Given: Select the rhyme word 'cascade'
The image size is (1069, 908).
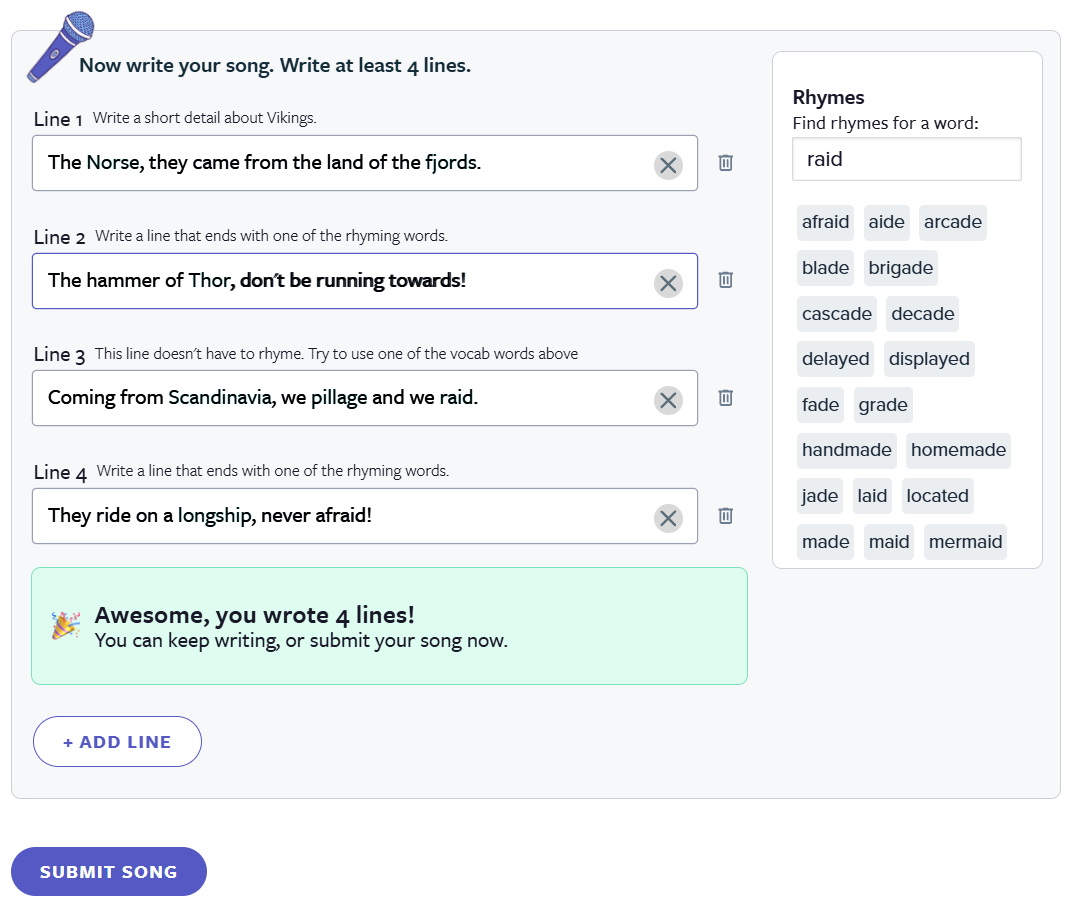Looking at the screenshot, I should click(837, 314).
